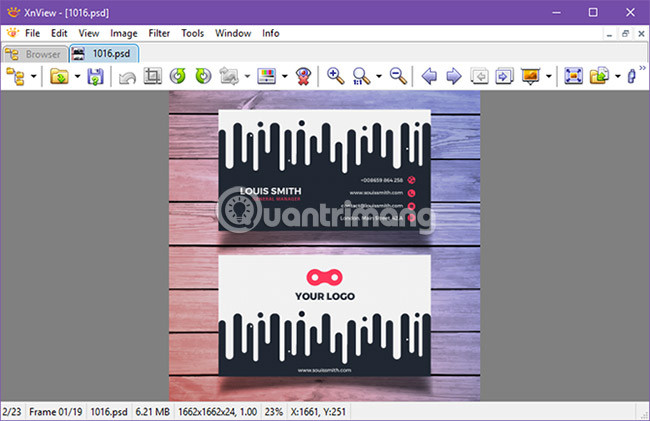Select the 1016.psd tab
Screen dimensions: 650x421
pyautogui.click(x=104, y=53)
